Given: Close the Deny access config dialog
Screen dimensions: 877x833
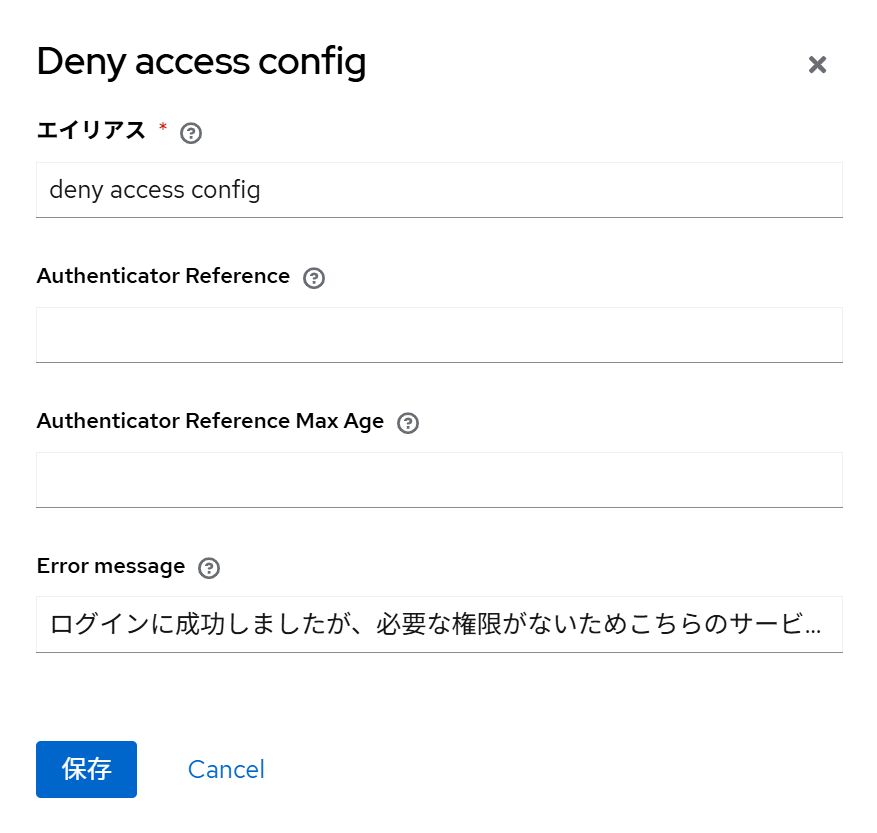Looking at the screenshot, I should point(817,65).
